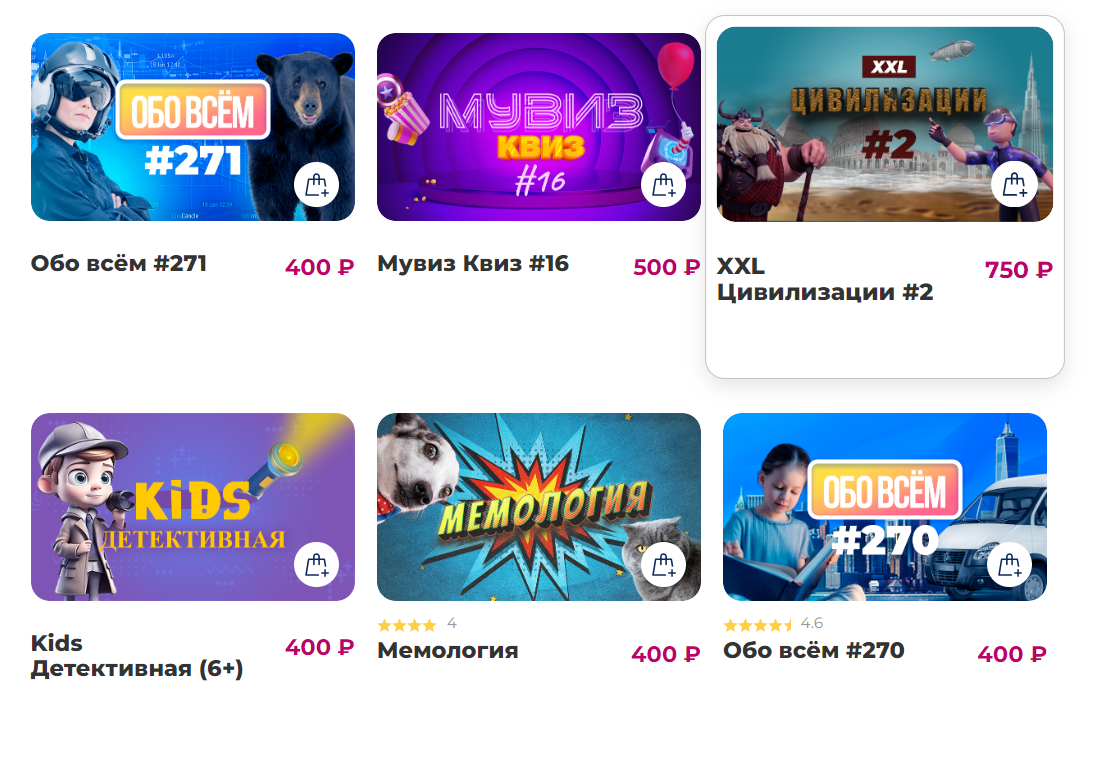Open Kids Детективная (6+) title link
Screen dimensions: 1095x769
point(137,656)
